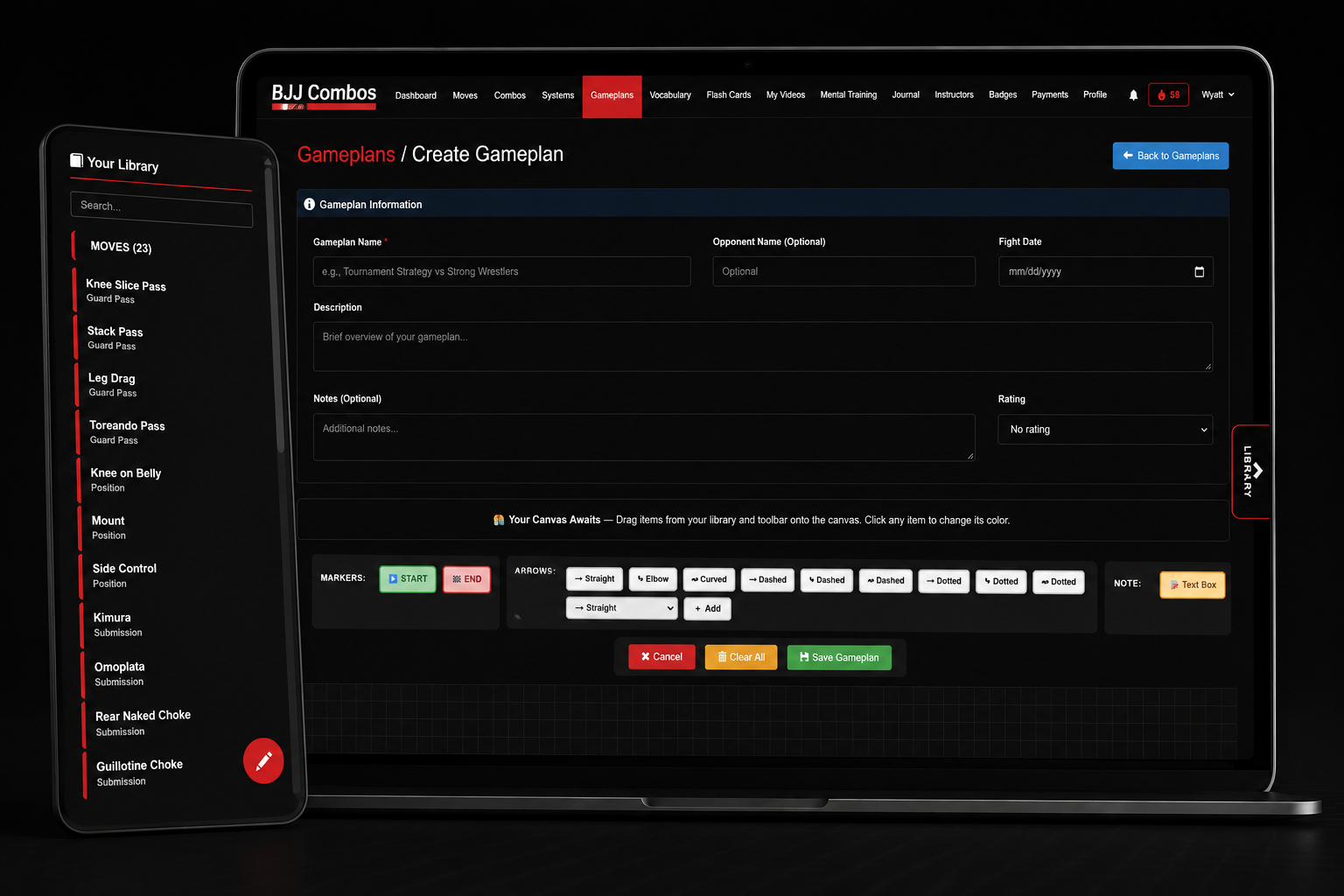This screenshot has width=1344, height=896.
Task: Open the Straight arrow type dropdown
Action: coord(621,608)
